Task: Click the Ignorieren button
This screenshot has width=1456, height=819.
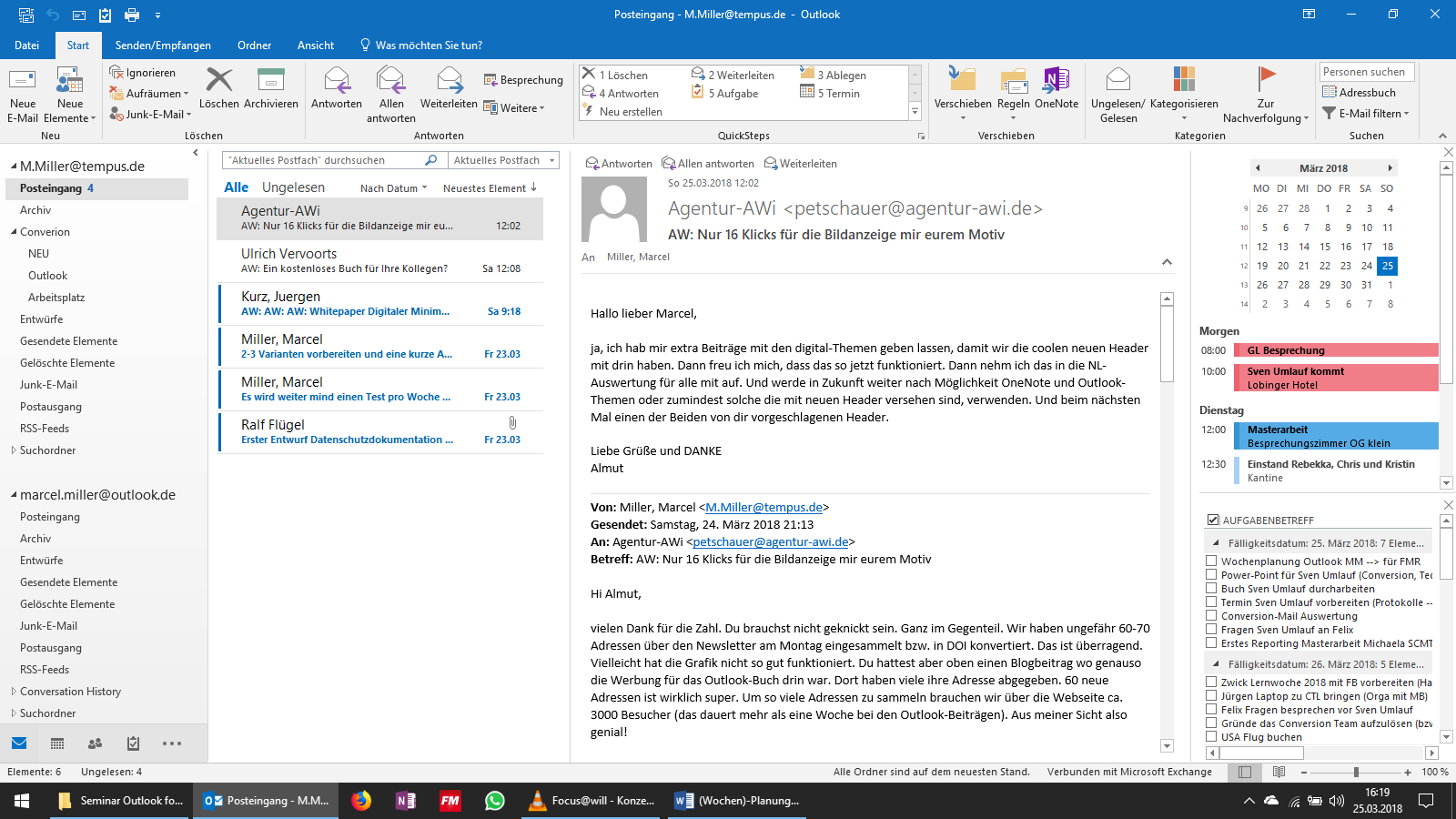Action: tap(142, 73)
